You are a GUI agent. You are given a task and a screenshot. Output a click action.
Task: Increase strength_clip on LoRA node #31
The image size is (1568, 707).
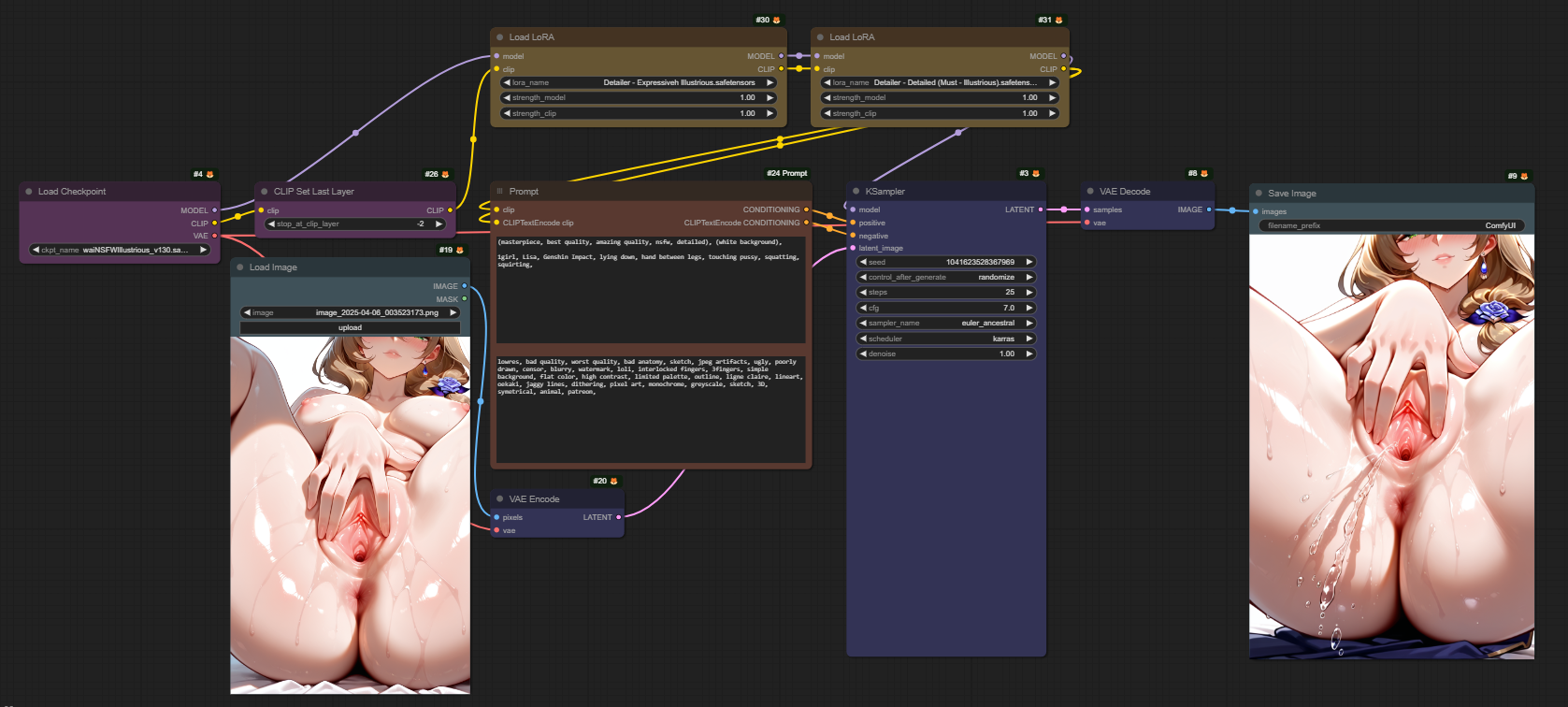point(1053,113)
